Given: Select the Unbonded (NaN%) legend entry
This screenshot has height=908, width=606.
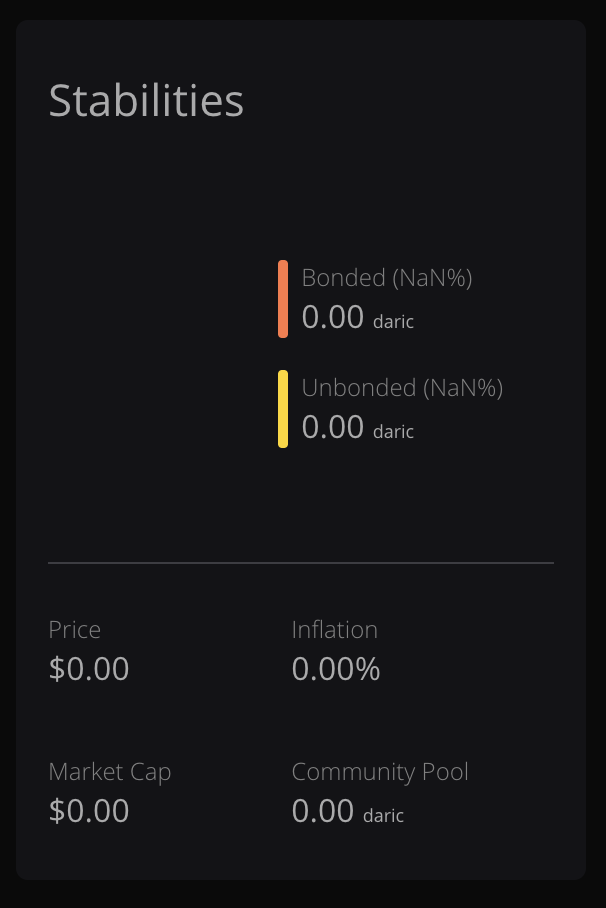Looking at the screenshot, I should (x=402, y=388).
